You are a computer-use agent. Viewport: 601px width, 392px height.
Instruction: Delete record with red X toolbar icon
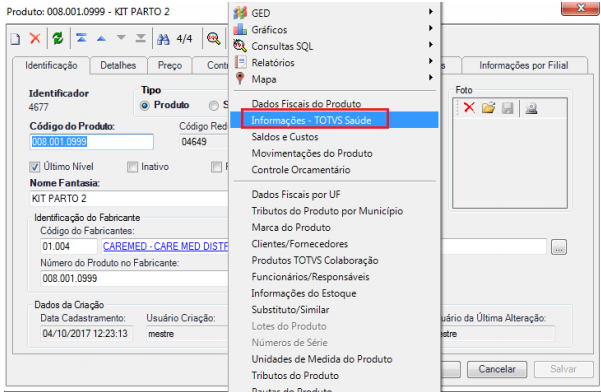pyautogui.click(x=35, y=38)
